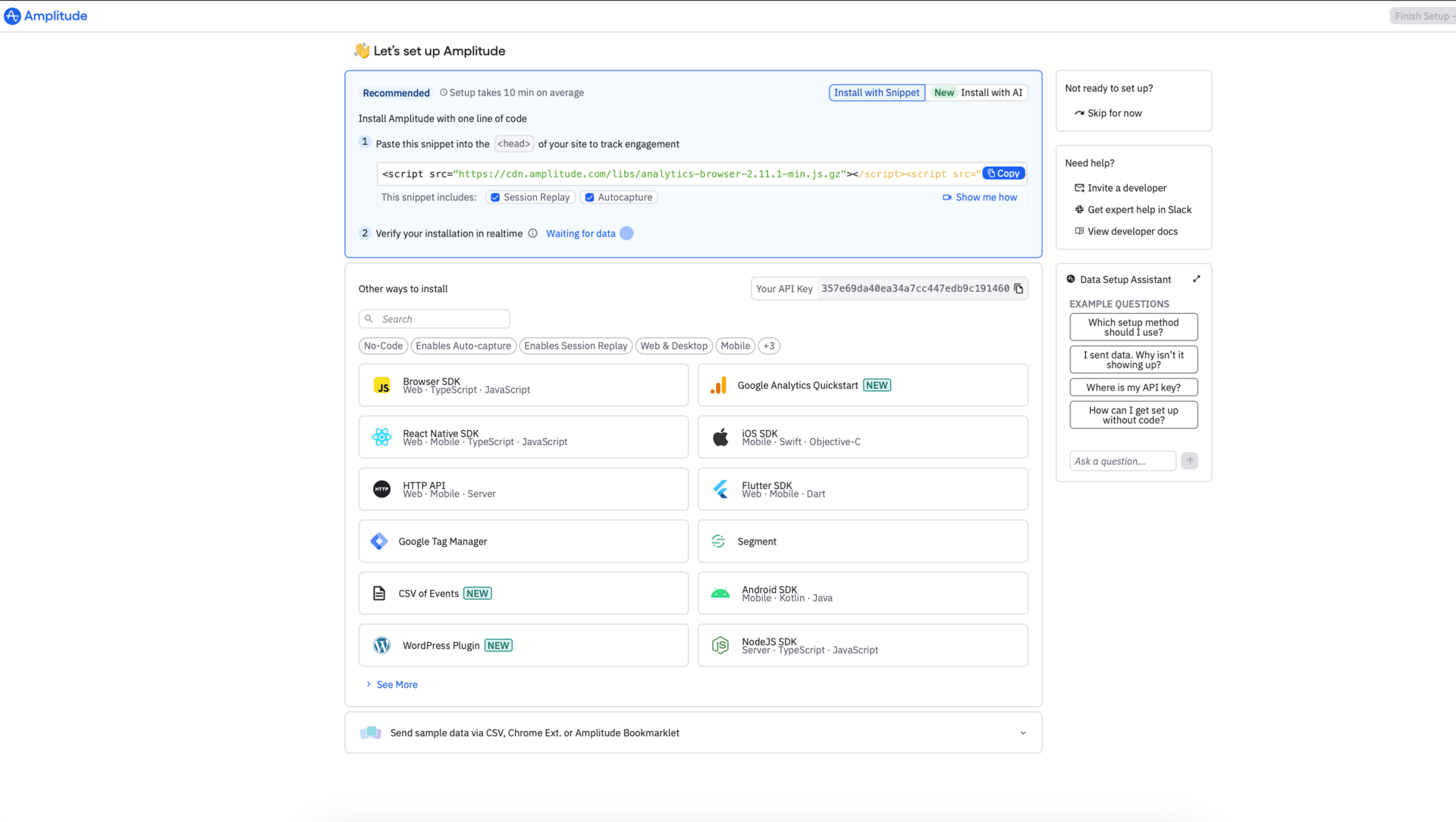Click the Browser SDK JS icon
The height and width of the screenshot is (822, 1456).
tap(382, 386)
